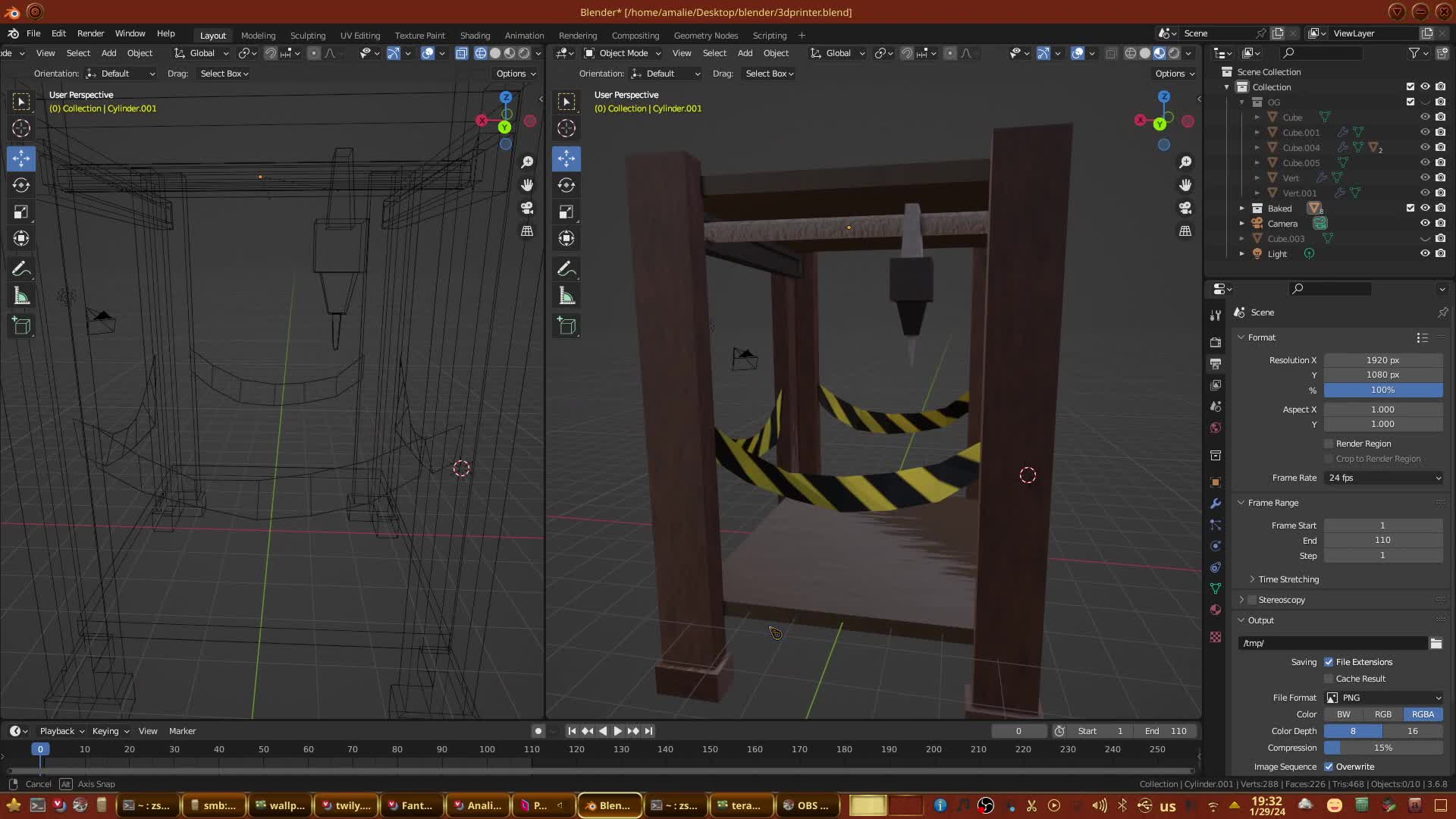The width and height of the screenshot is (1456, 819).
Task: Open the Modifiers wrench properties tab
Action: click(1216, 504)
